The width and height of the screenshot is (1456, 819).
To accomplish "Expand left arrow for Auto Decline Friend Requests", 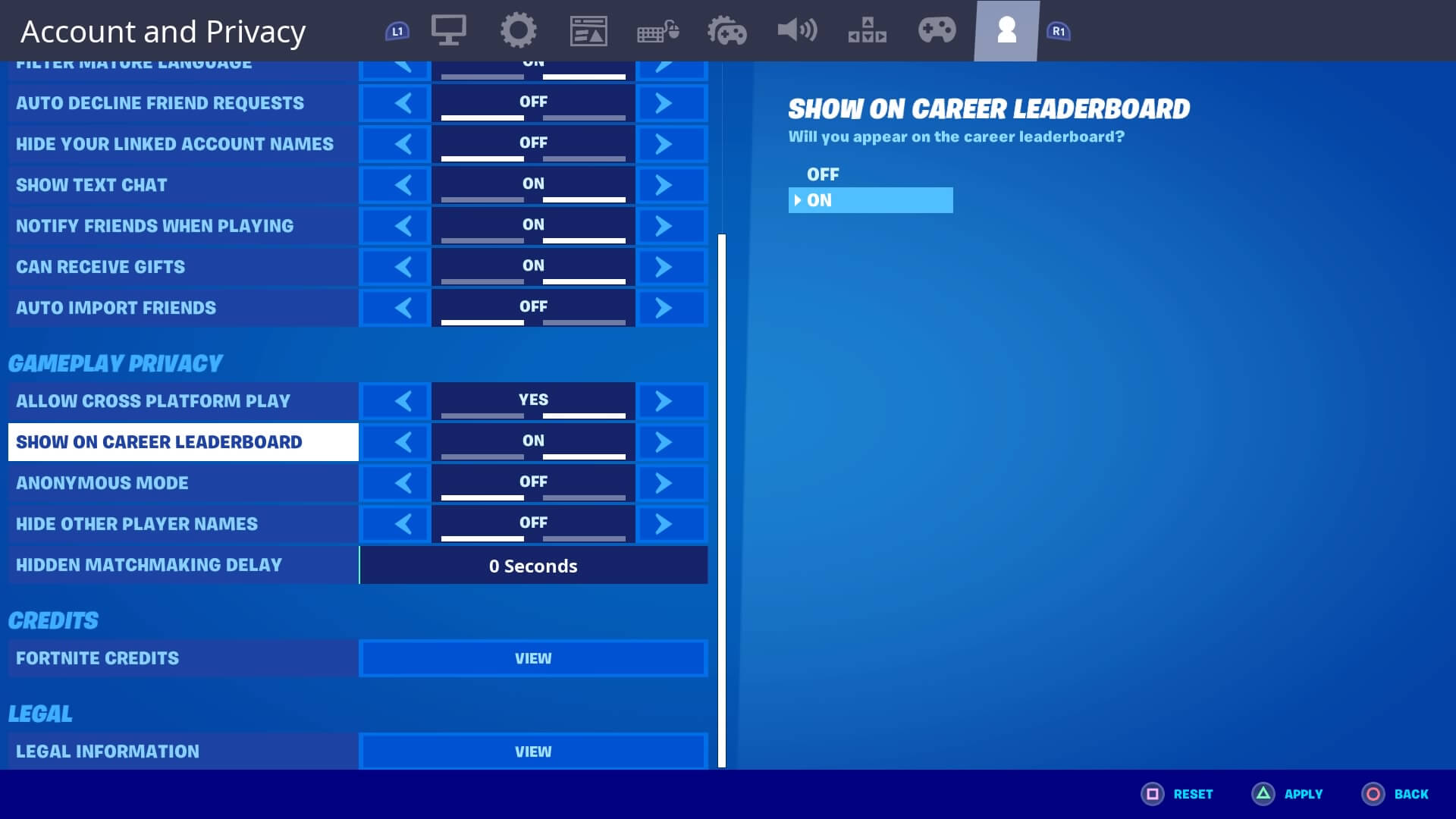I will click(404, 103).
